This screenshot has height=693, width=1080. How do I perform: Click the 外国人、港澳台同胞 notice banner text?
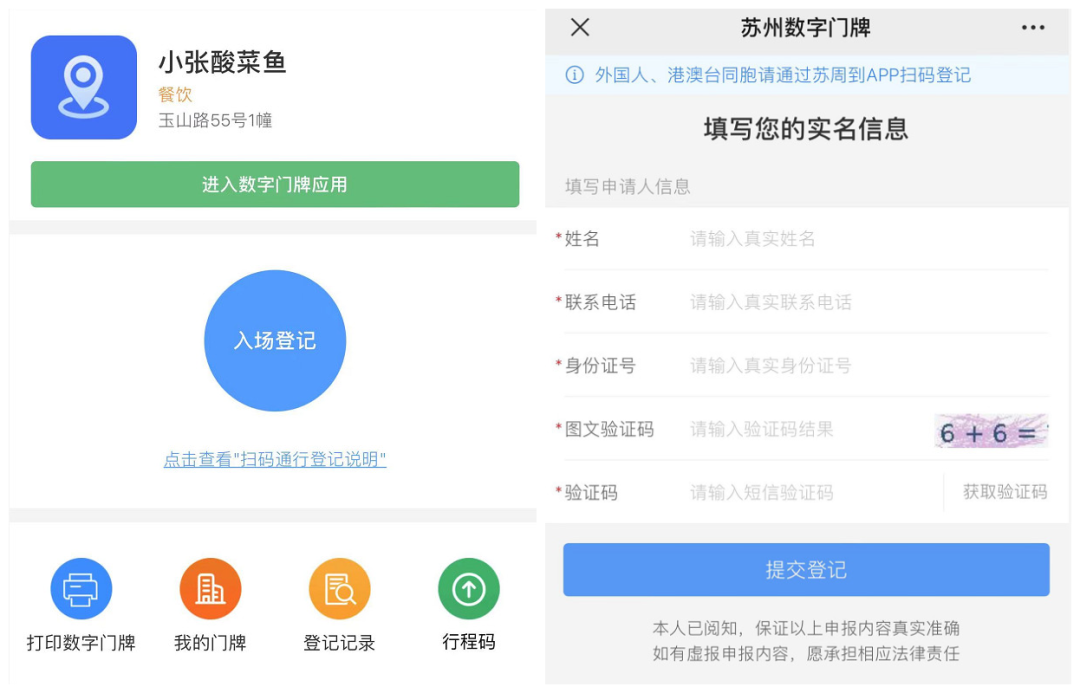point(782,76)
